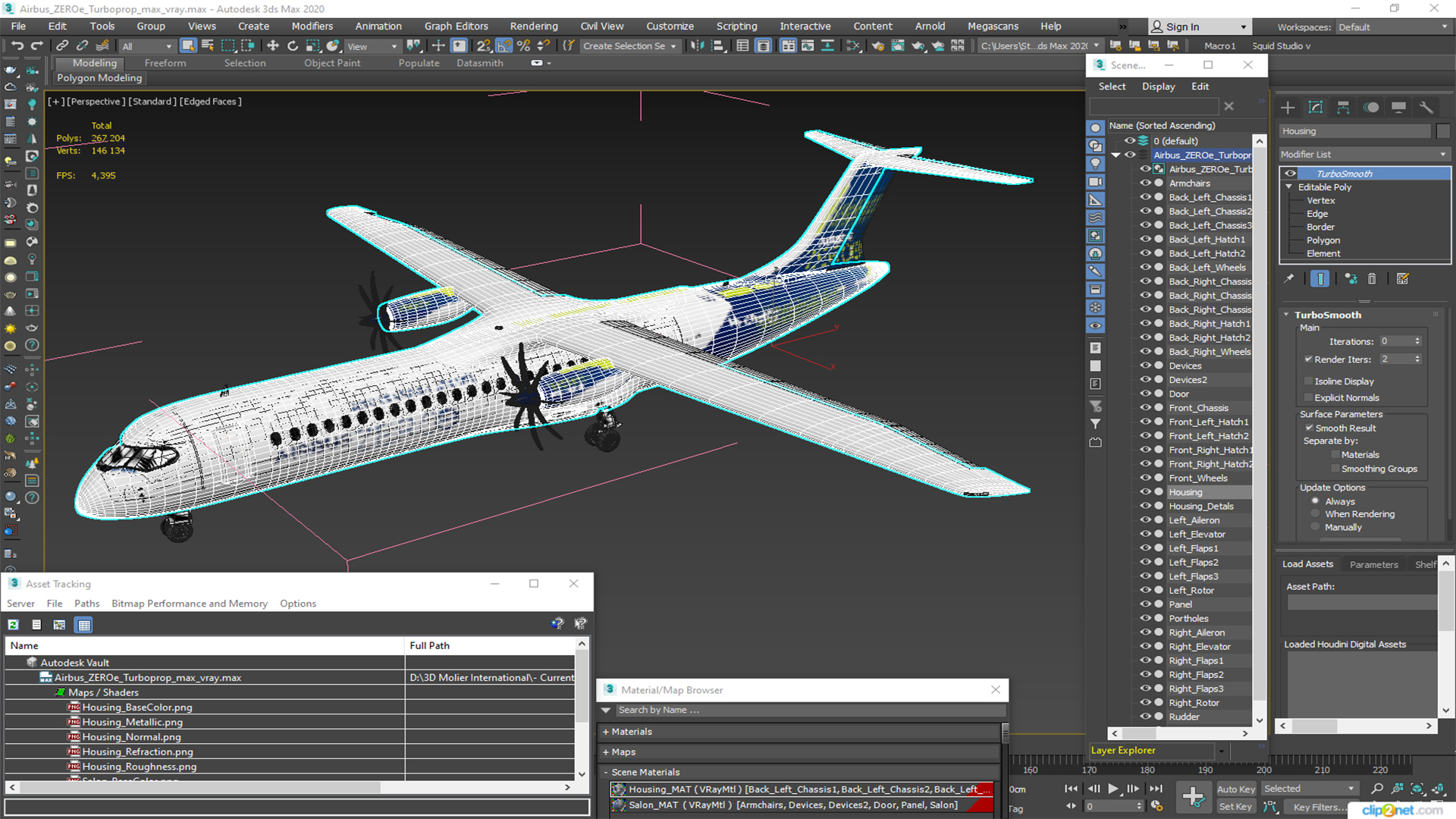The height and width of the screenshot is (819, 1456).
Task: Select the When Rendering update option
Action: click(1316, 514)
